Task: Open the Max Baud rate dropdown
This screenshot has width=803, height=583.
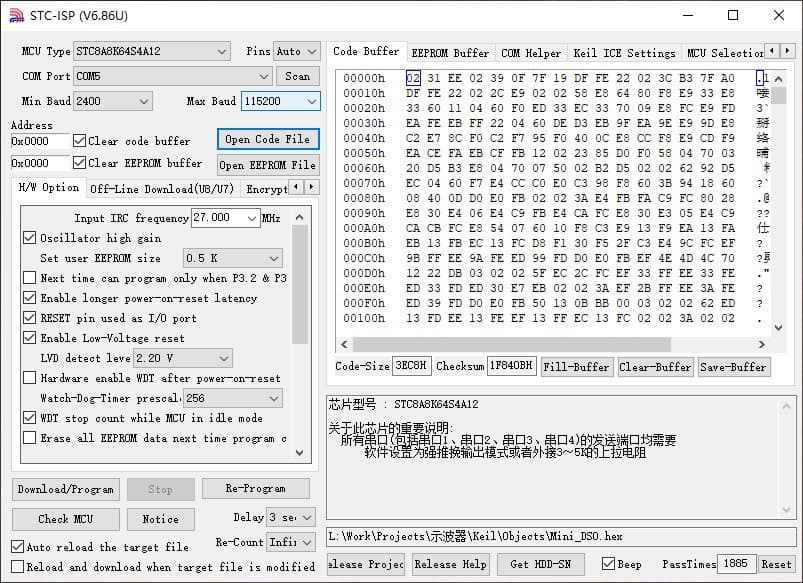Action: pyautogui.click(x=312, y=101)
